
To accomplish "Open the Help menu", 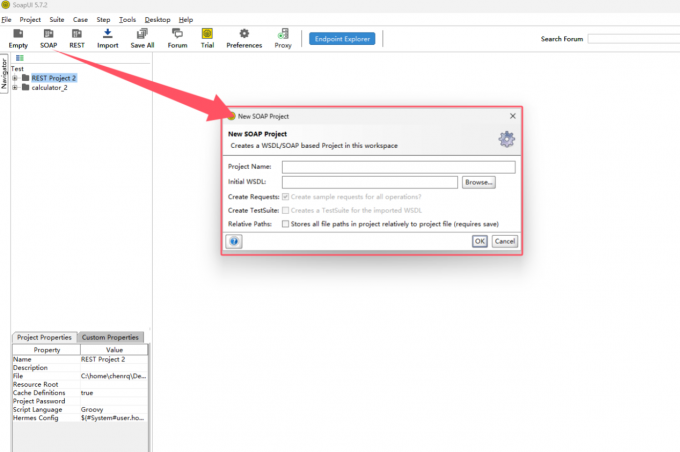I will click(x=186, y=20).
